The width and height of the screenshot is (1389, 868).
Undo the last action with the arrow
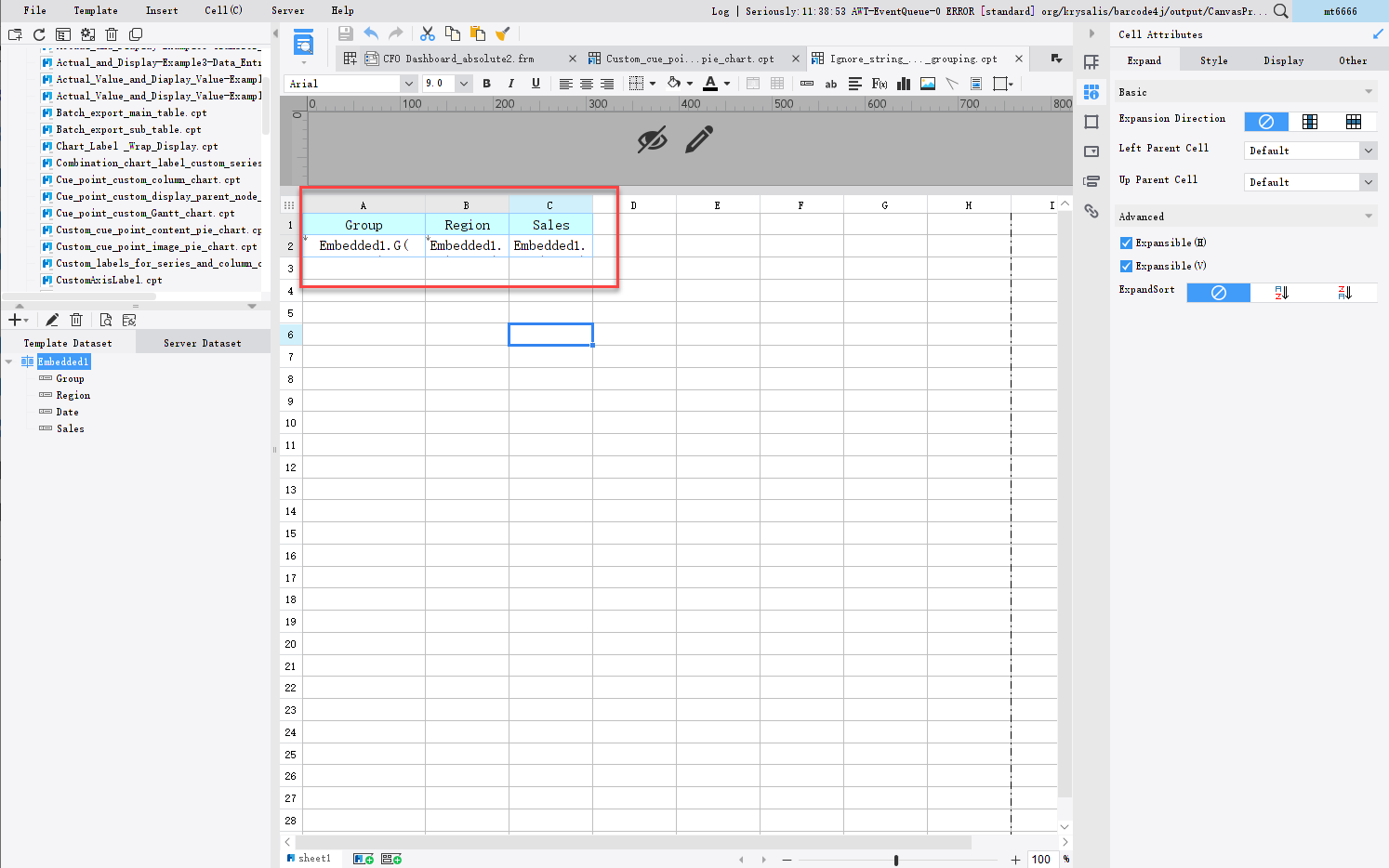coord(371,33)
